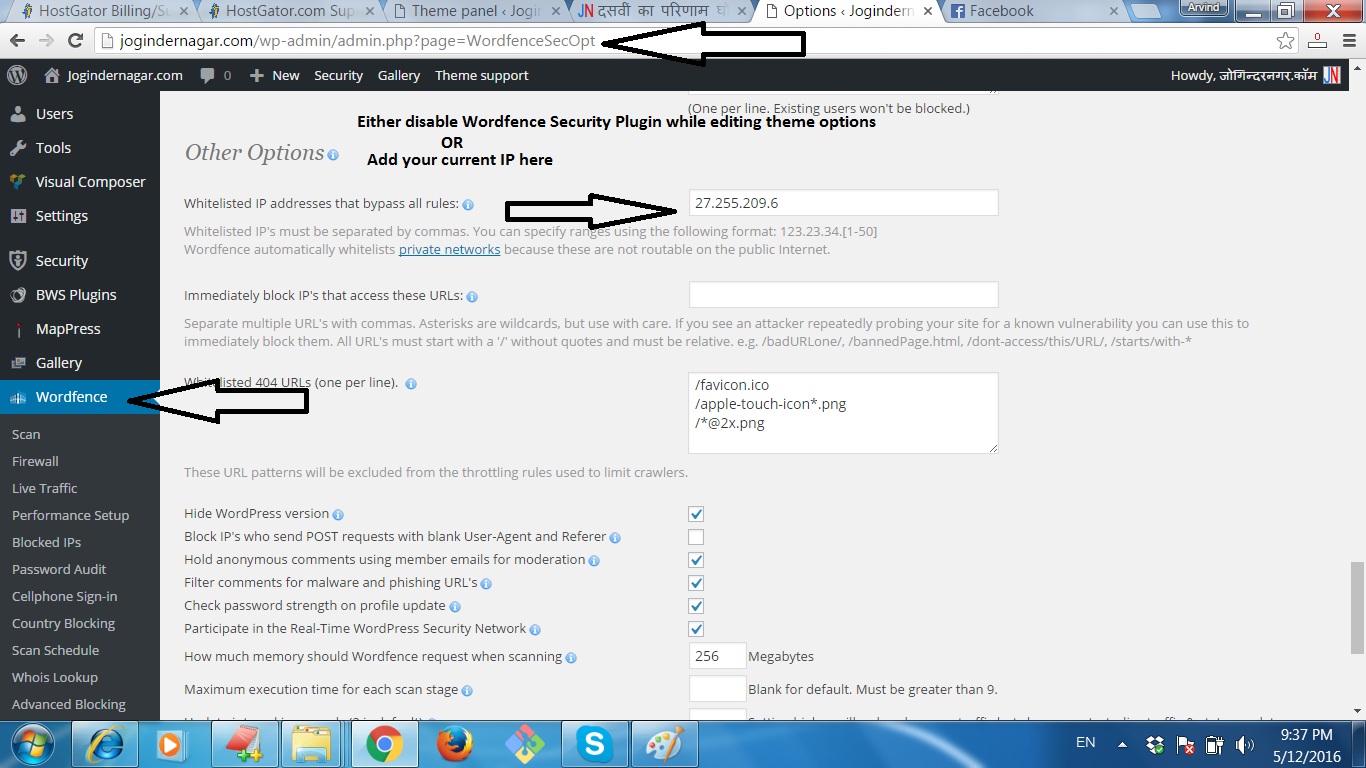Bookmark page with the star icon
1366x768 pixels.
pos(1286,41)
